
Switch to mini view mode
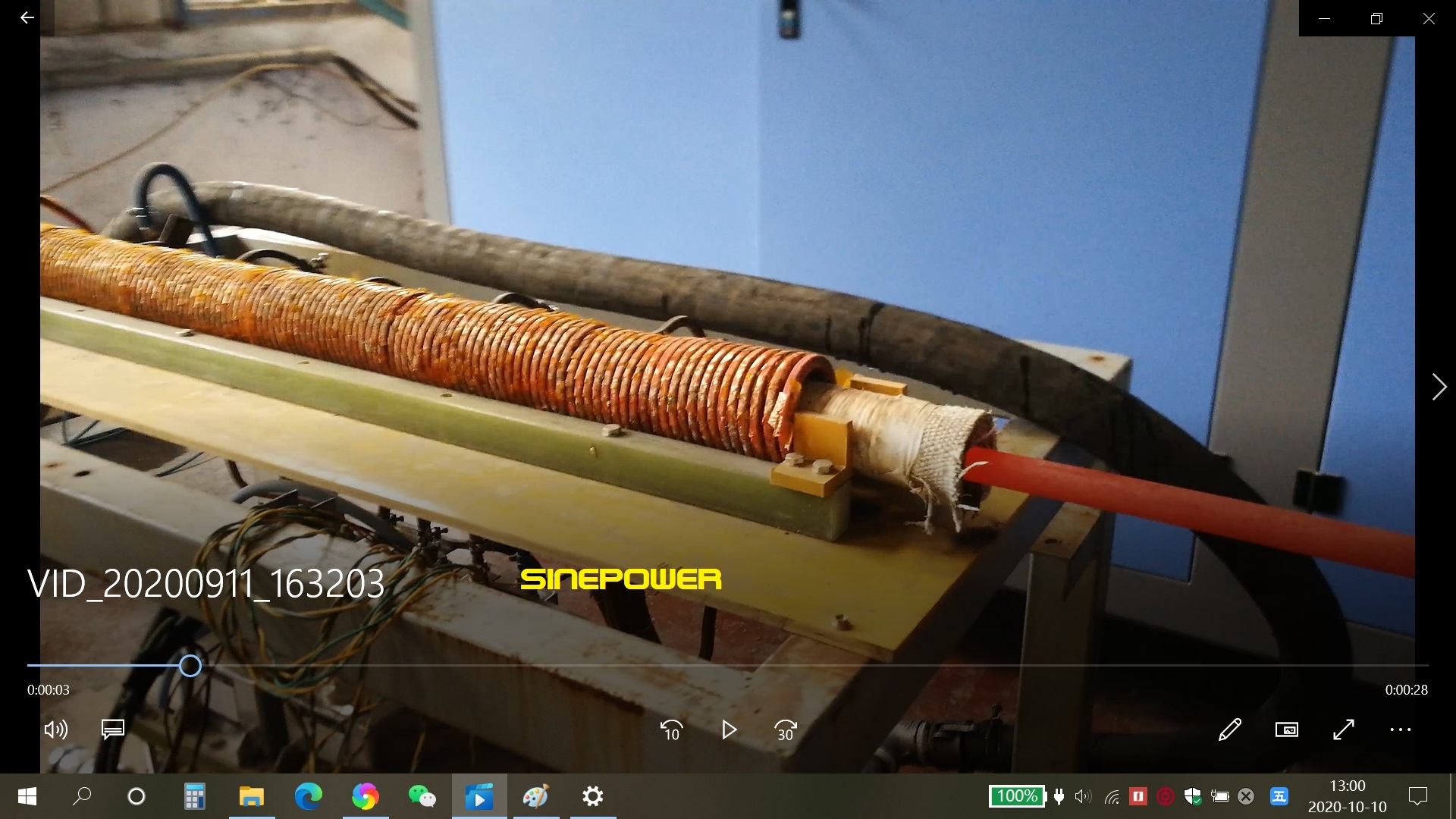(1287, 730)
